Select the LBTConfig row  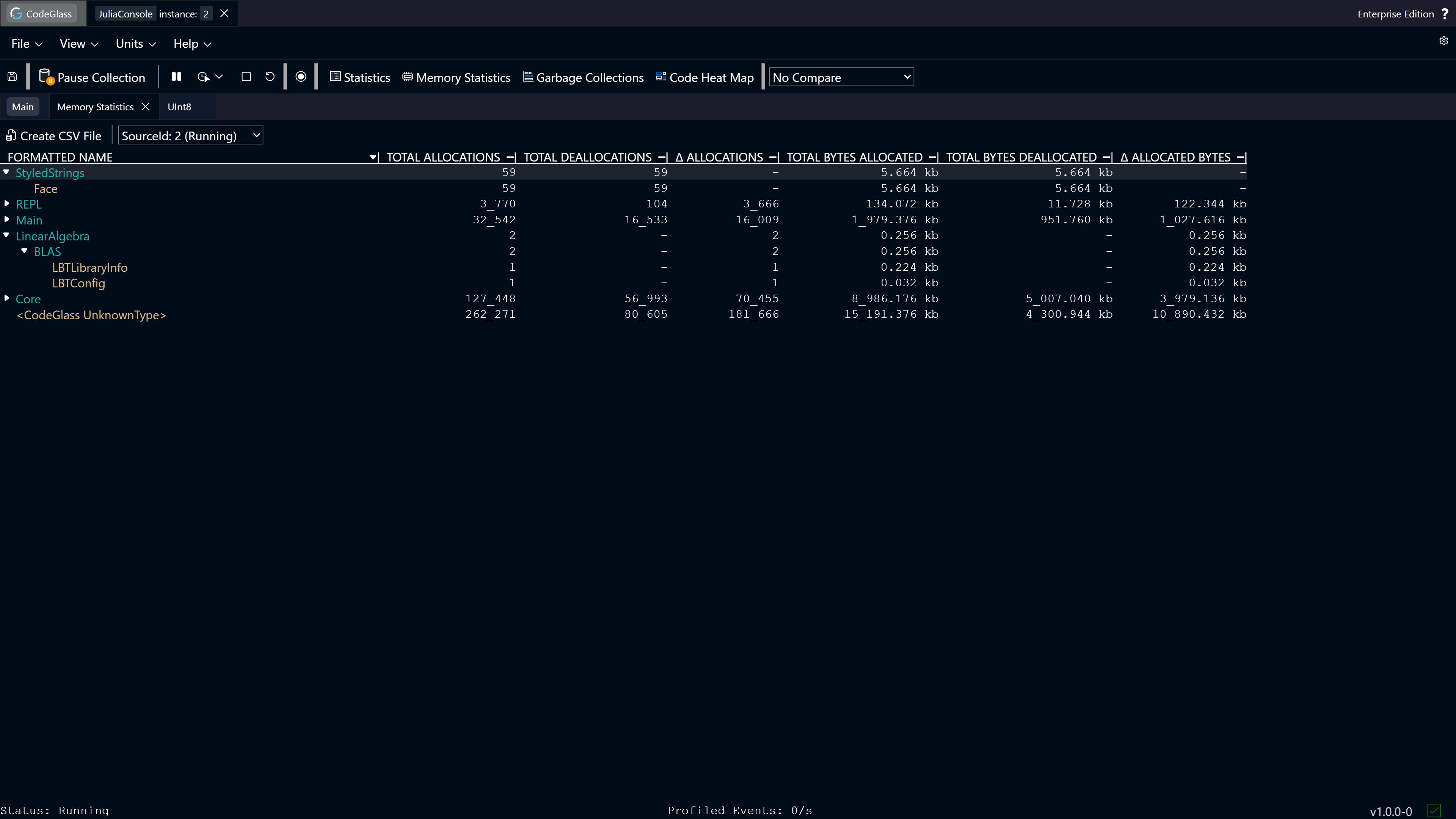[623, 283]
